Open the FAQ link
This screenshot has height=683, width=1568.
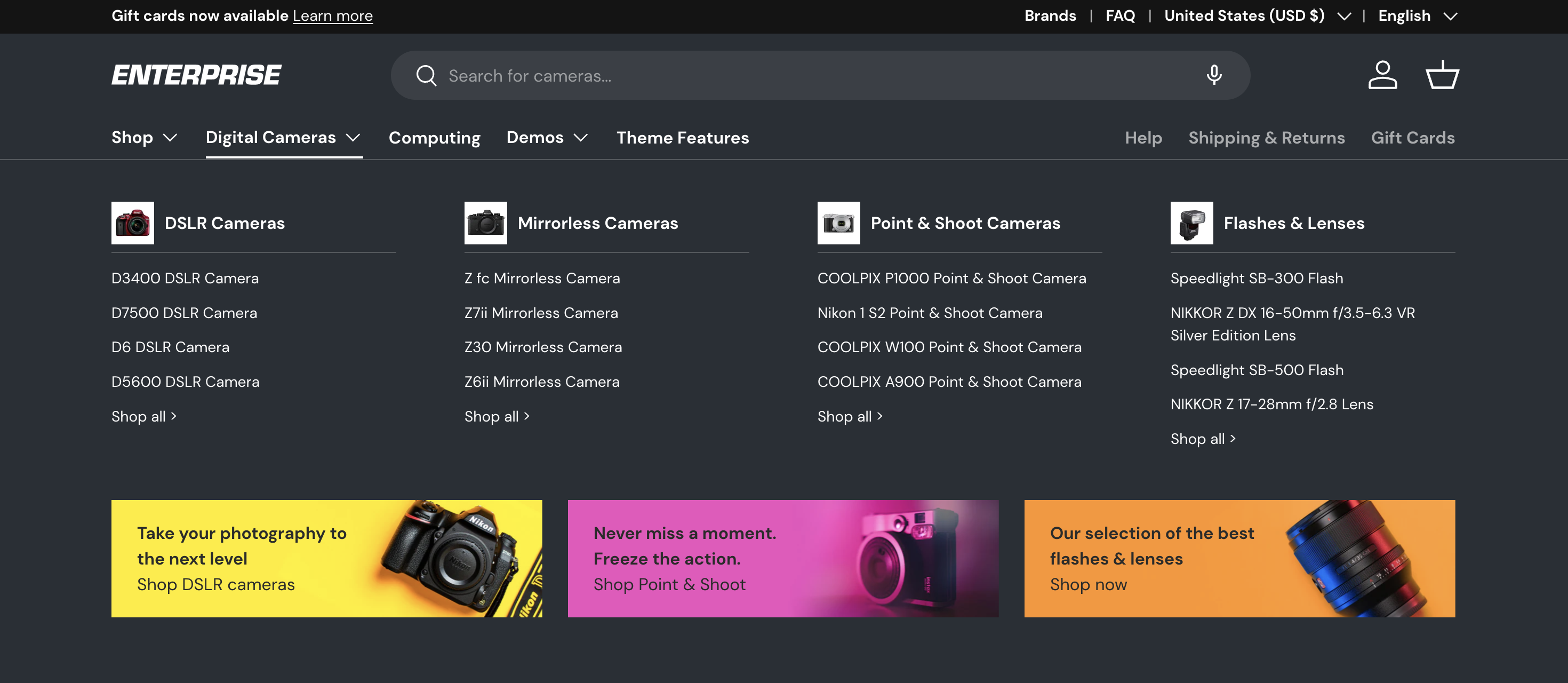coord(1120,16)
